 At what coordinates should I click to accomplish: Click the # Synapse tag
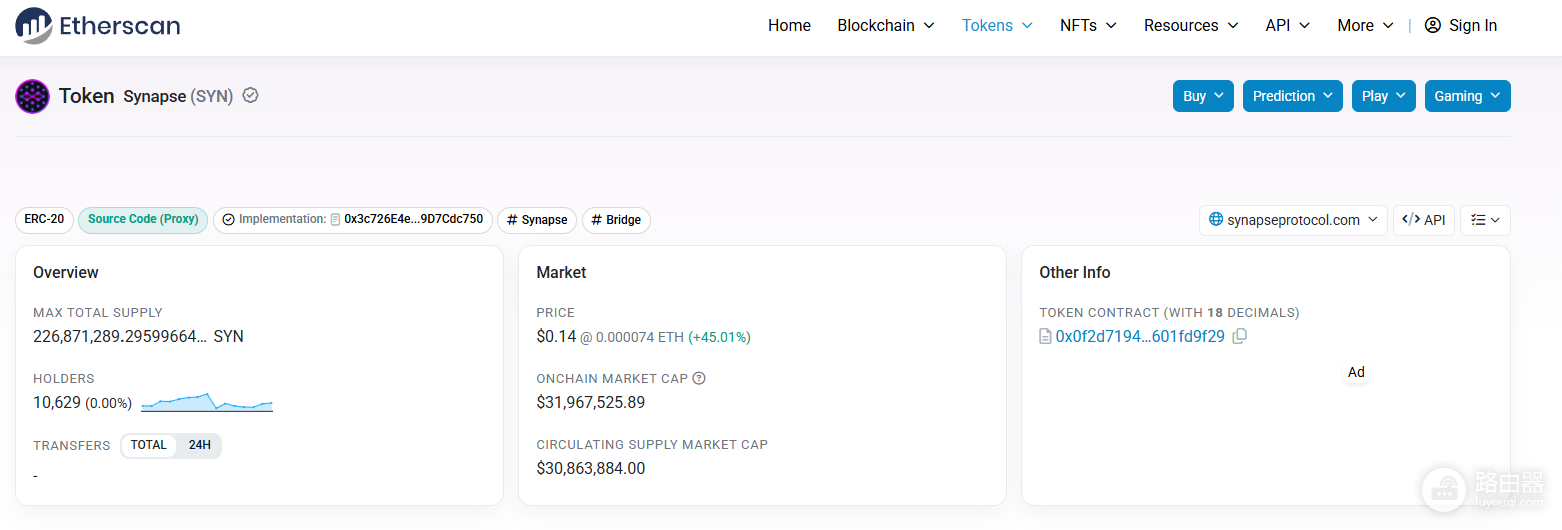tap(537, 220)
